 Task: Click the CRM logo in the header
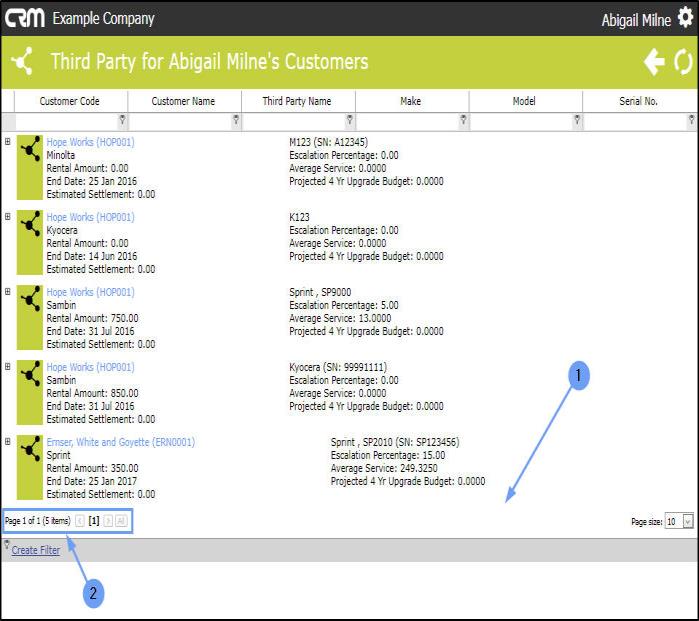click(25, 18)
